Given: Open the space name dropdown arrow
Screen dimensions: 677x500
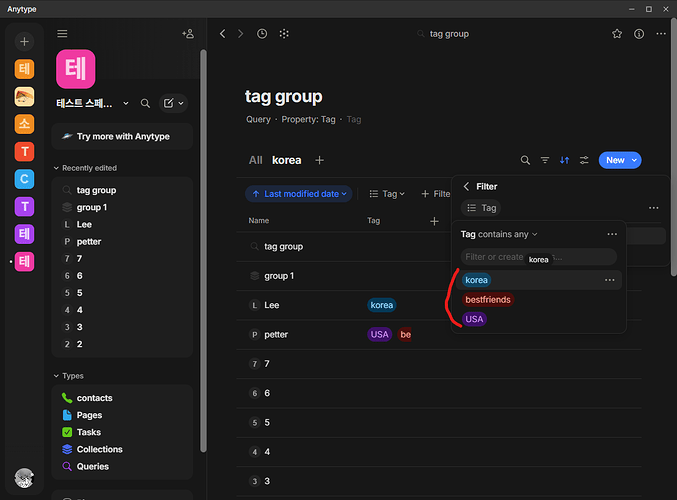Looking at the screenshot, I should tap(126, 103).
